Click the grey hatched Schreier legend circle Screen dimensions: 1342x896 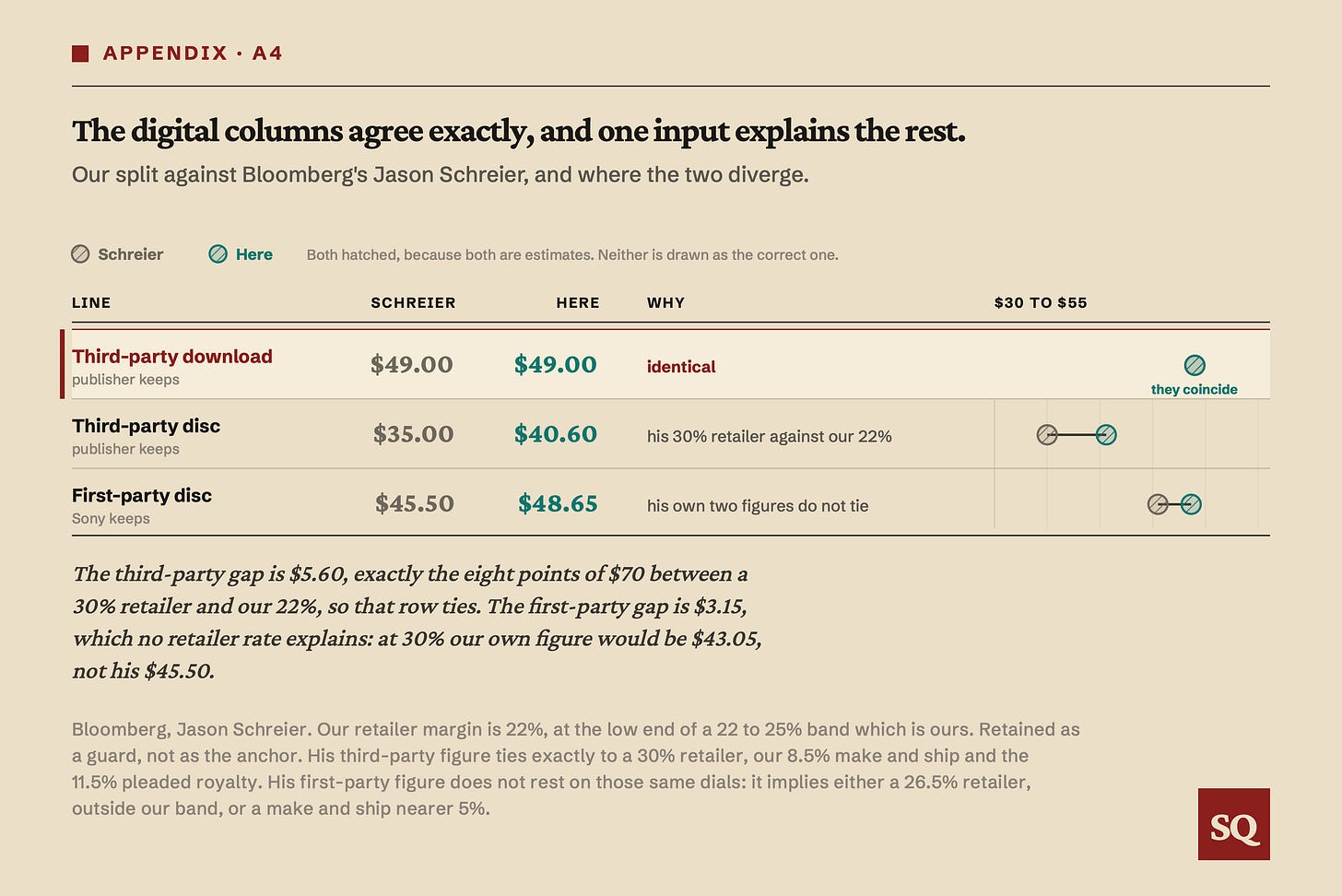80,254
